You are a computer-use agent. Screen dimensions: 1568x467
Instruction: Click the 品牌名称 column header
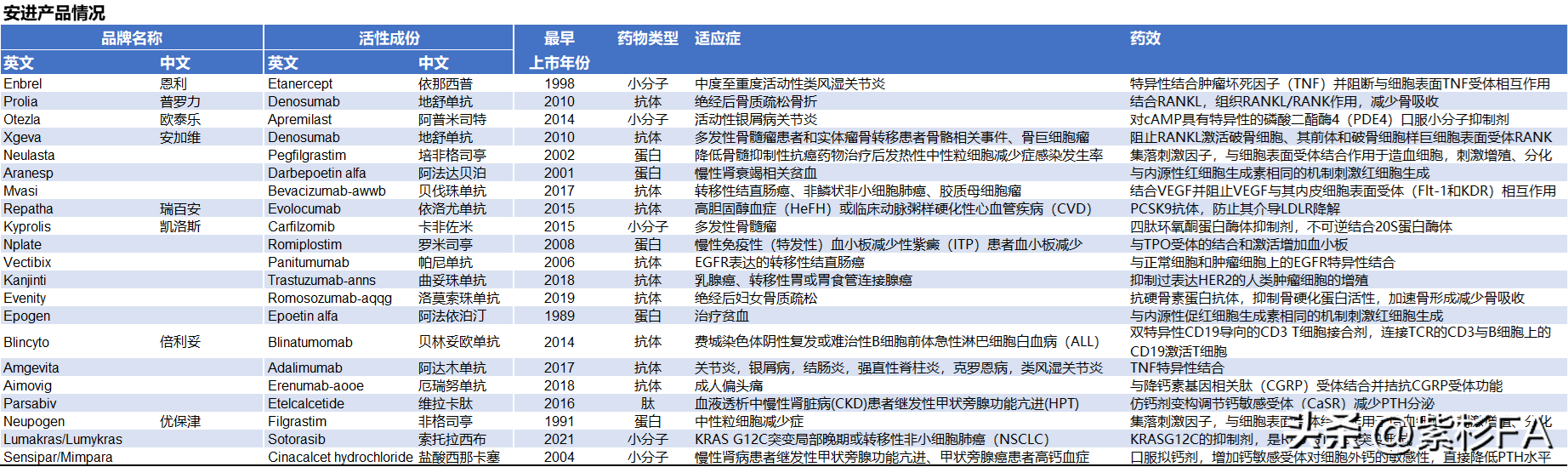pyautogui.click(x=132, y=38)
